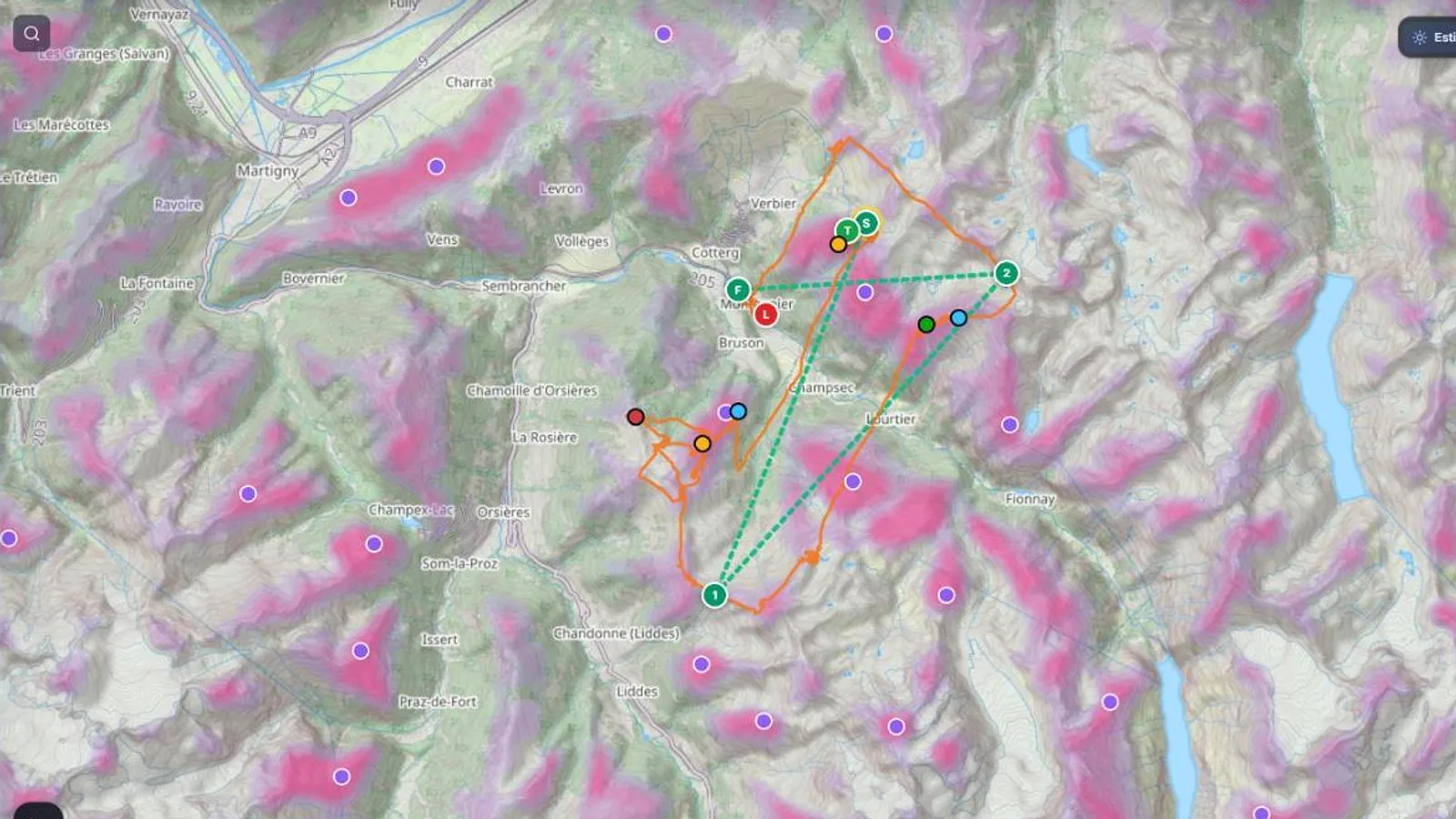Click the Champsec village label

[x=822, y=388]
